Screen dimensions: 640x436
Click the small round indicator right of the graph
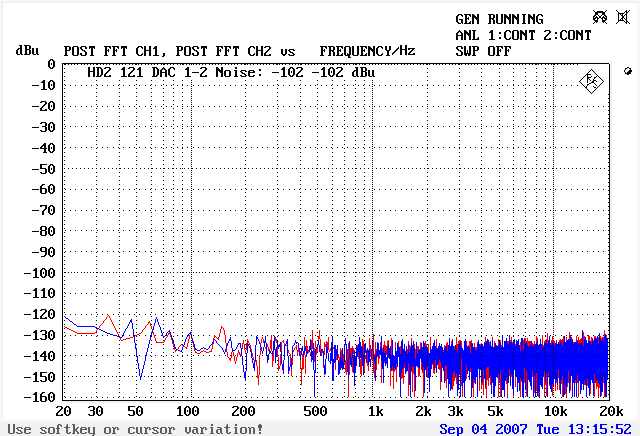[628, 71]
